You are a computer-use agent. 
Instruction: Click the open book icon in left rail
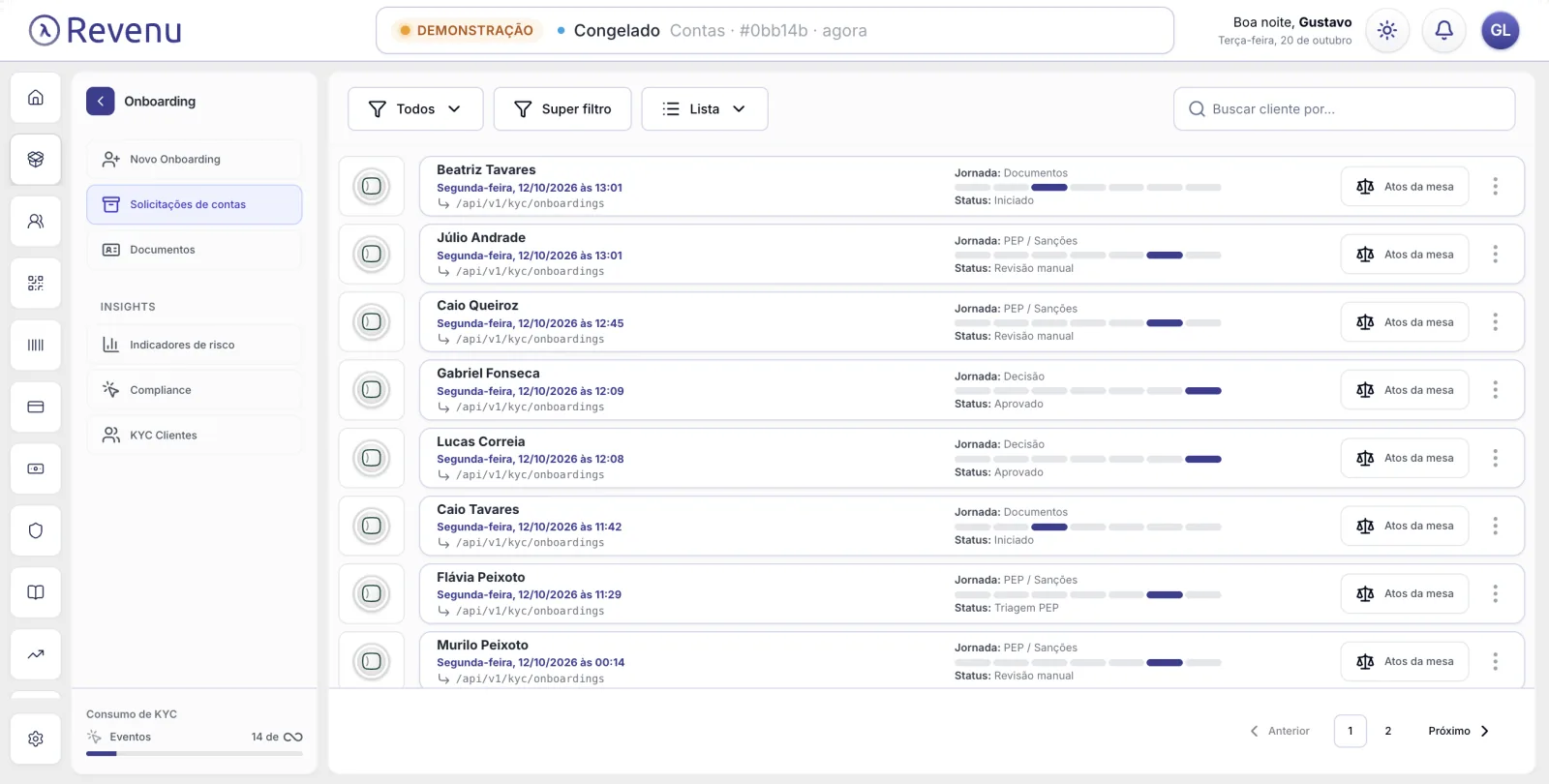pos(36,593)
